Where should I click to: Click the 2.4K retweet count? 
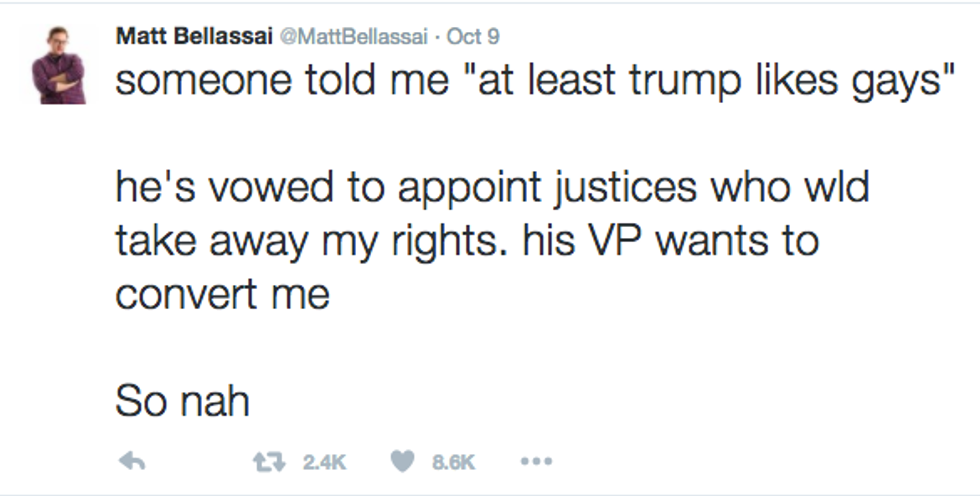[323, 462]
